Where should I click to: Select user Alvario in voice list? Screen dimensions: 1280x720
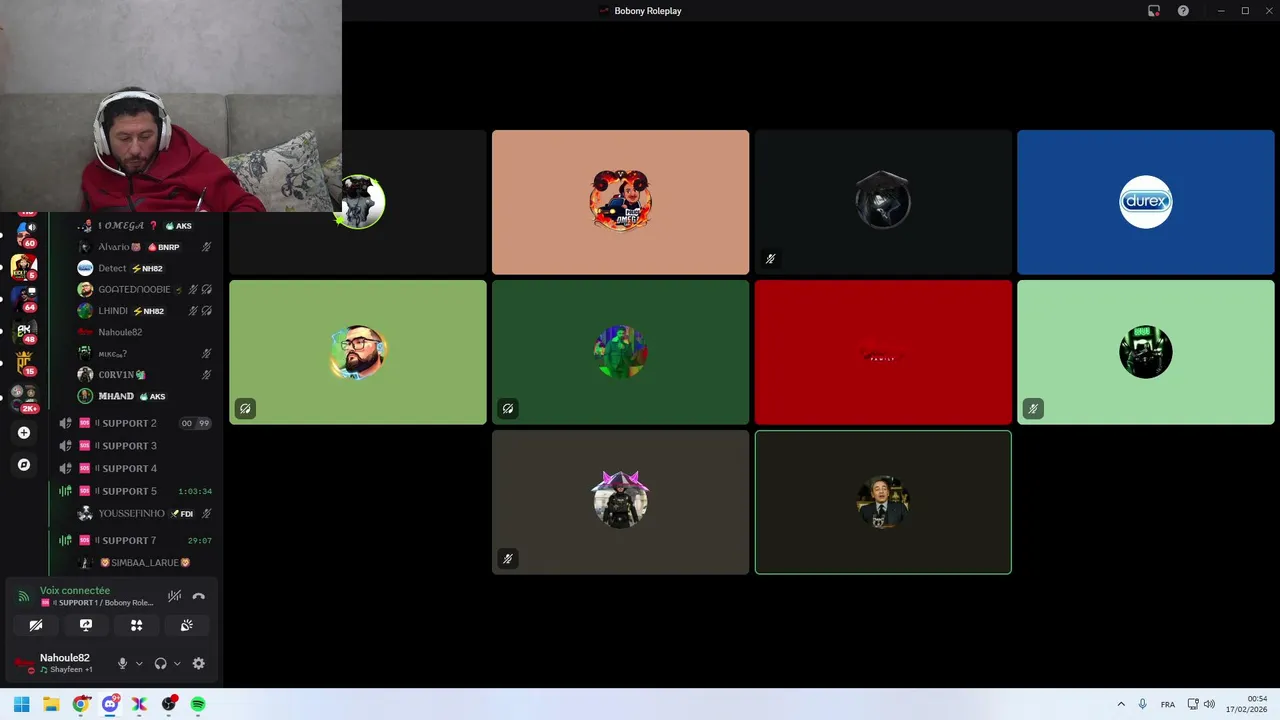click(145, 247)
